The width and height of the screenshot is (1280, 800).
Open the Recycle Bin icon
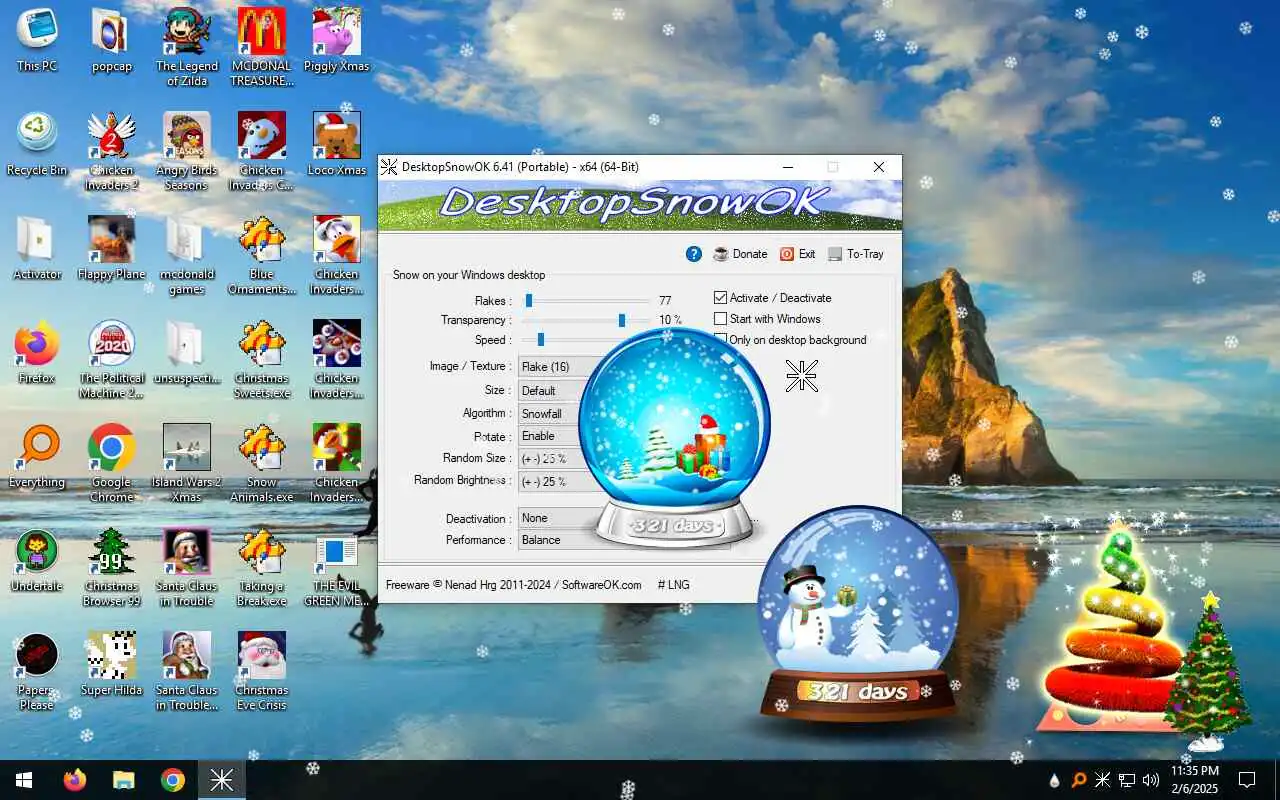(37, 145)
